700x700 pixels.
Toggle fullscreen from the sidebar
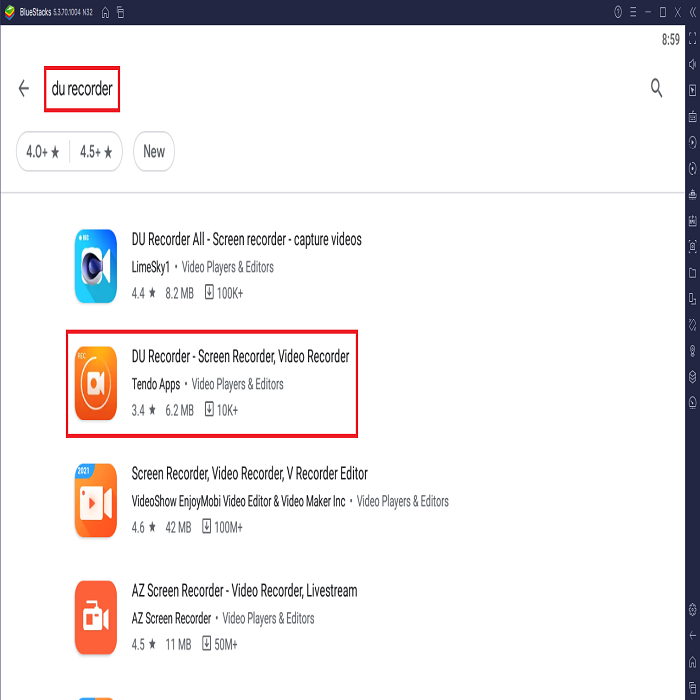point(692,38)
